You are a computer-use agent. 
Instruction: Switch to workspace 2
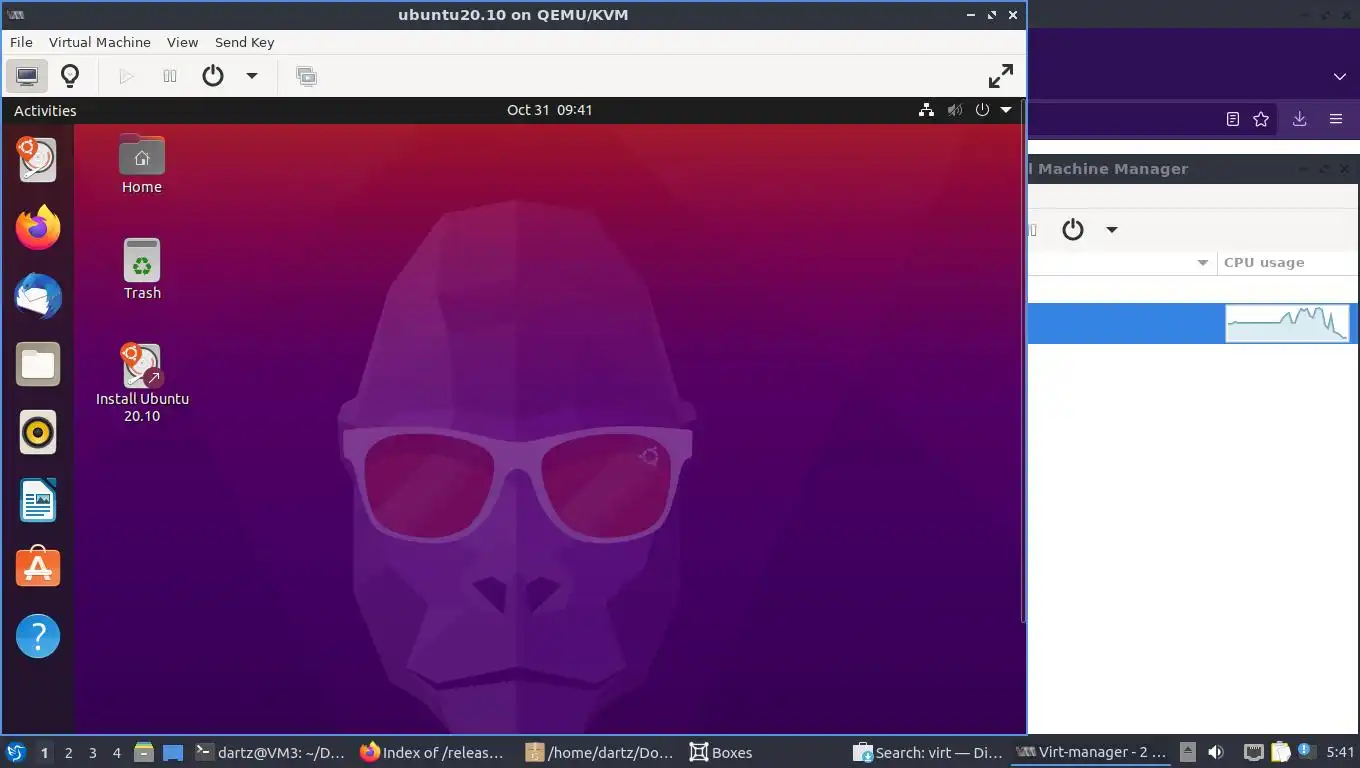click(x=68, y=753)
